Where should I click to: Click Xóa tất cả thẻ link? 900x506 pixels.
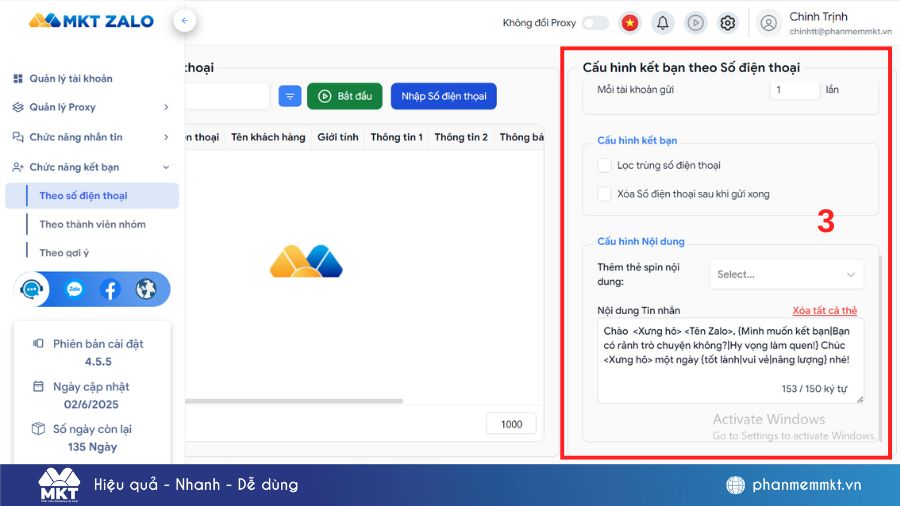tap(824, 310)
